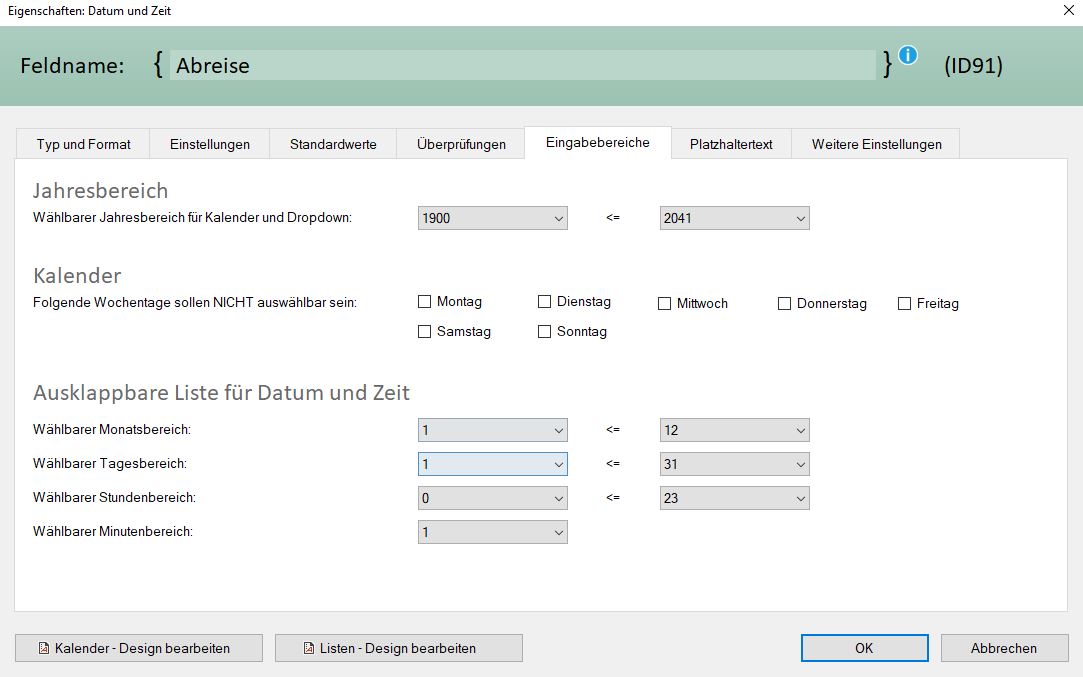This screenshot has width=1083, height=677.
Task: Click Kalender - Design bearbeiten button
Action: pos(139,648)
